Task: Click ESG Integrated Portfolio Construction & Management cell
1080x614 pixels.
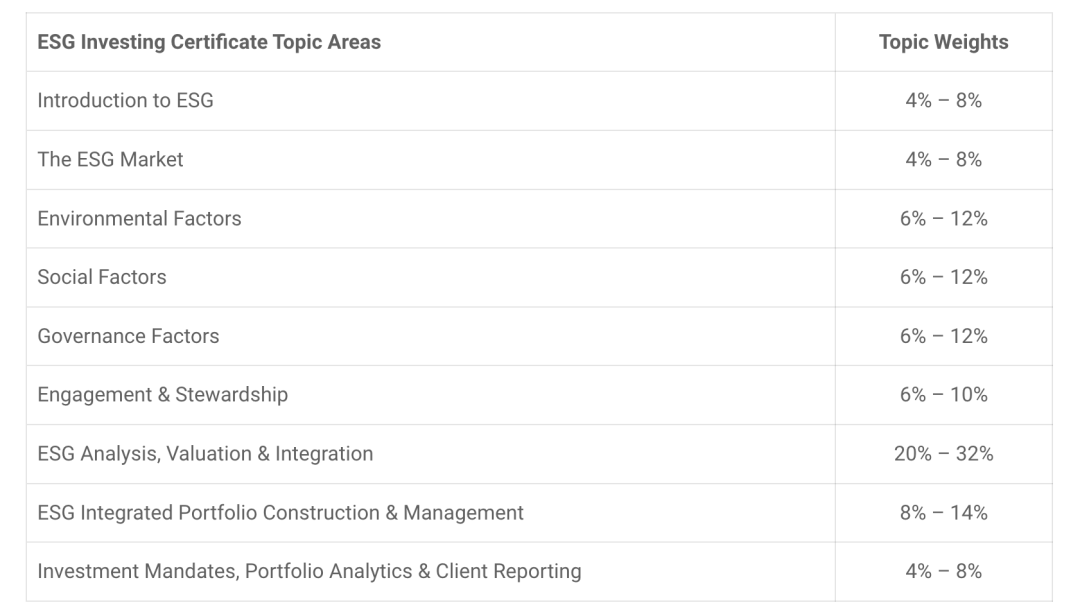Action: tap(280, 512)
